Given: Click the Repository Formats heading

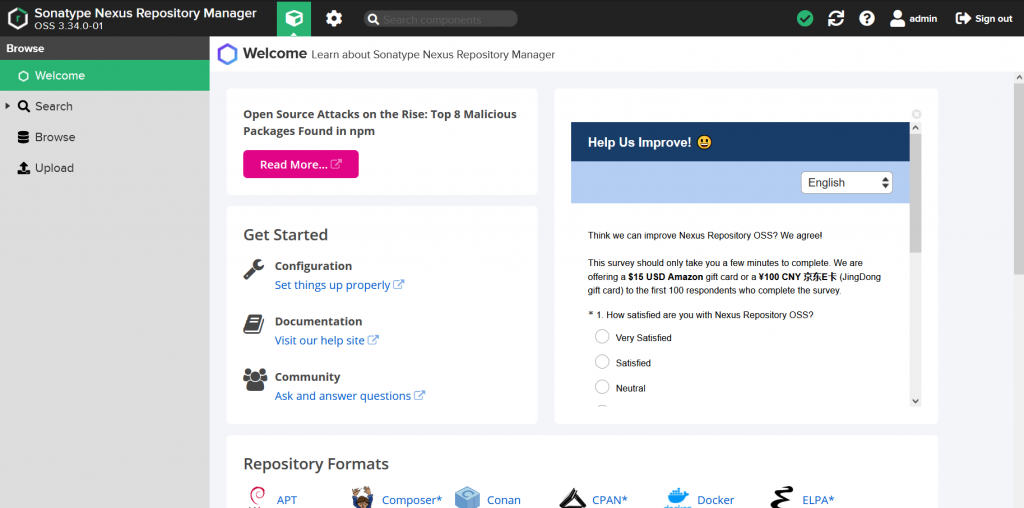Looking at the screenshot, I should [316, 464].
